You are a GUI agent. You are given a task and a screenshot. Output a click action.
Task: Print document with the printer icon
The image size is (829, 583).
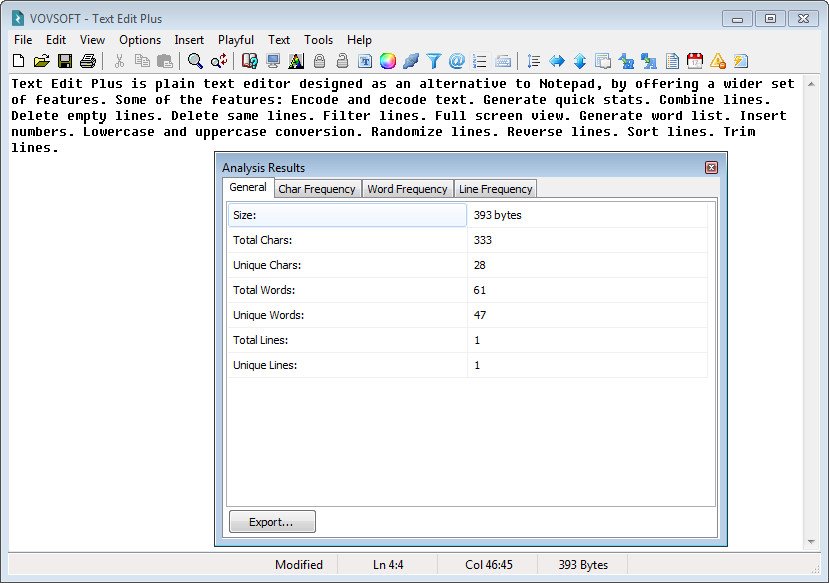(88, 61)
